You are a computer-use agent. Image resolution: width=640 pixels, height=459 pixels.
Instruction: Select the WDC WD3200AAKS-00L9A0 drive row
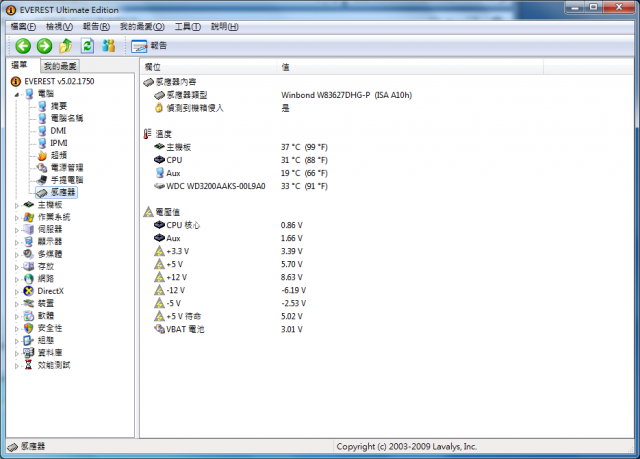click(x=241, y=186)
